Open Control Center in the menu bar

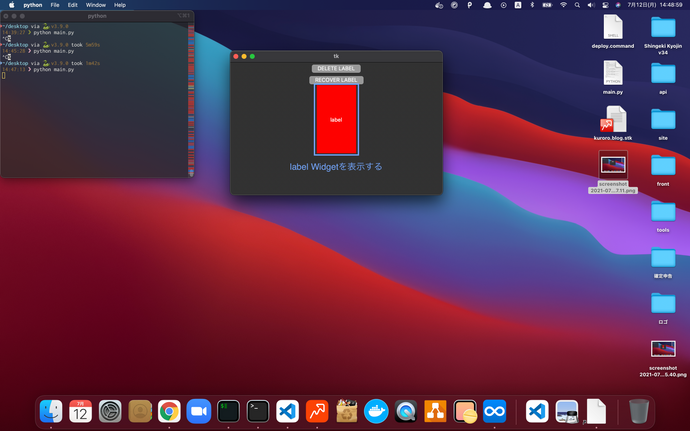(x=605, y=5)
